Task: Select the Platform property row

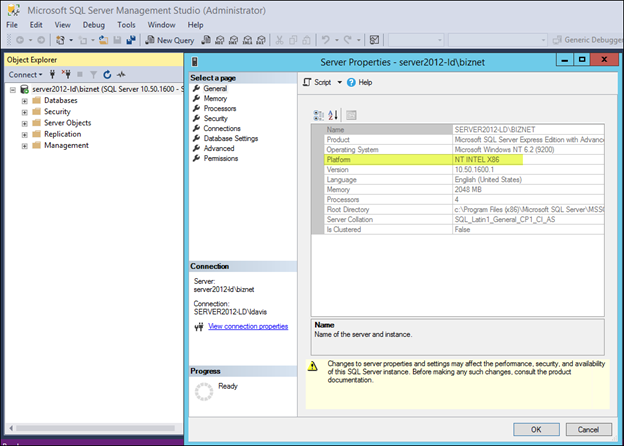Action: click(x=464, y=160)
